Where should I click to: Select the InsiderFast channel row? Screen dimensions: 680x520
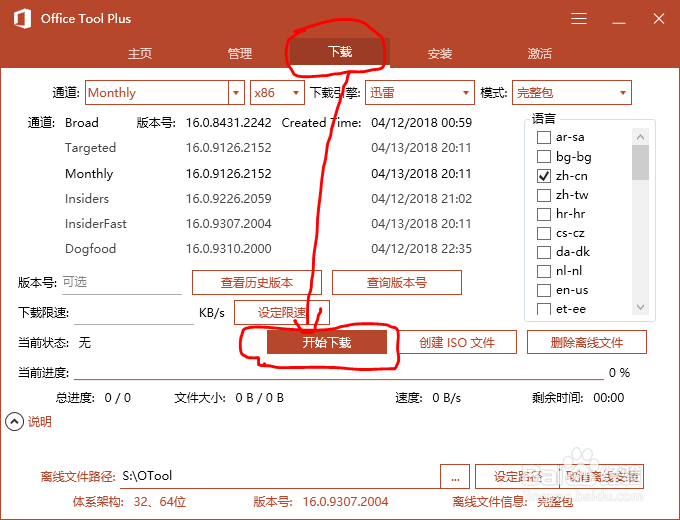coord(268,224)
